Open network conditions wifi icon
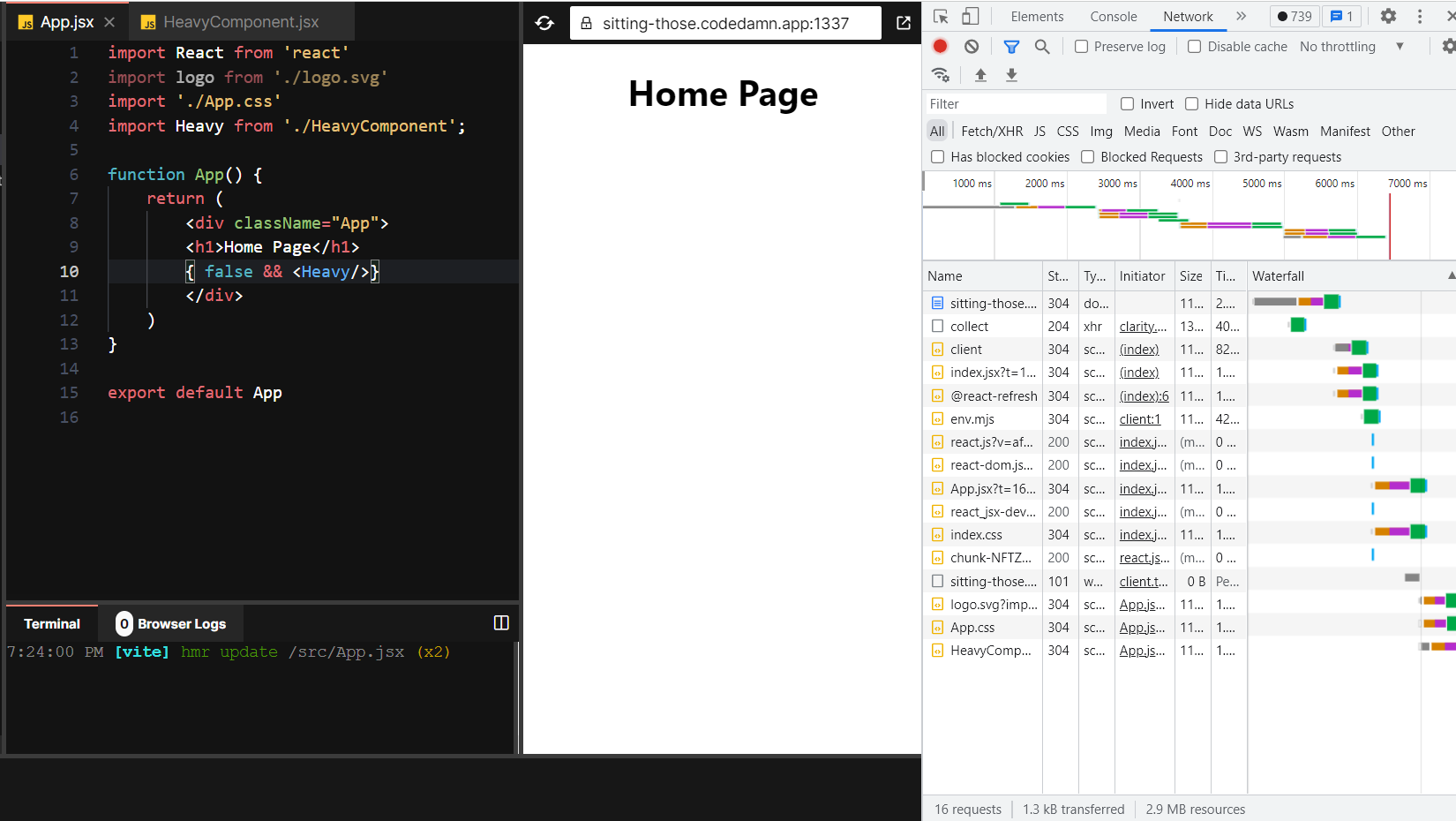Screen dimensions: 1456x821 coord(941,75)
